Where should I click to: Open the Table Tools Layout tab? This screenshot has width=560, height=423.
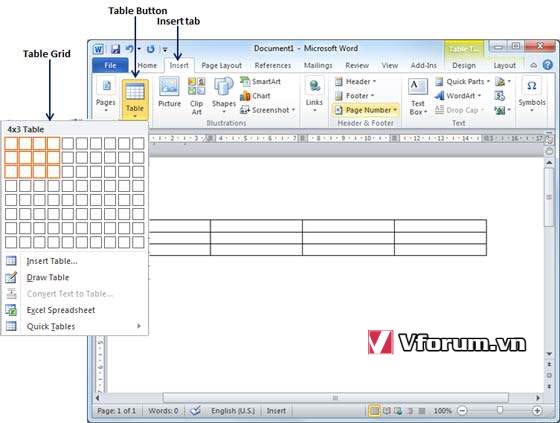point(504,65)
